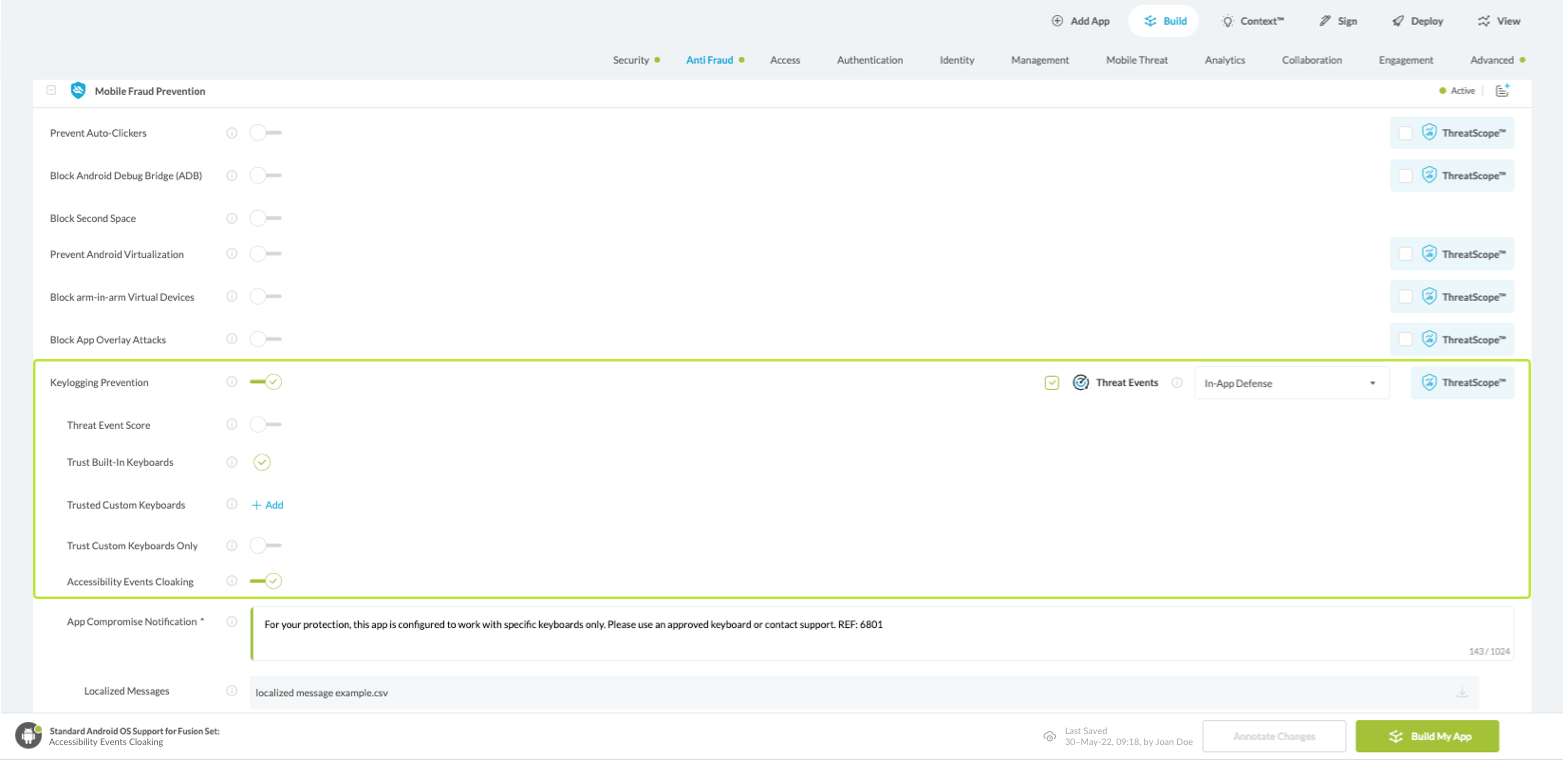The image size is (1563, 760).
Task: Open the Mobile Threat tab
Action: click(1136, 60)
